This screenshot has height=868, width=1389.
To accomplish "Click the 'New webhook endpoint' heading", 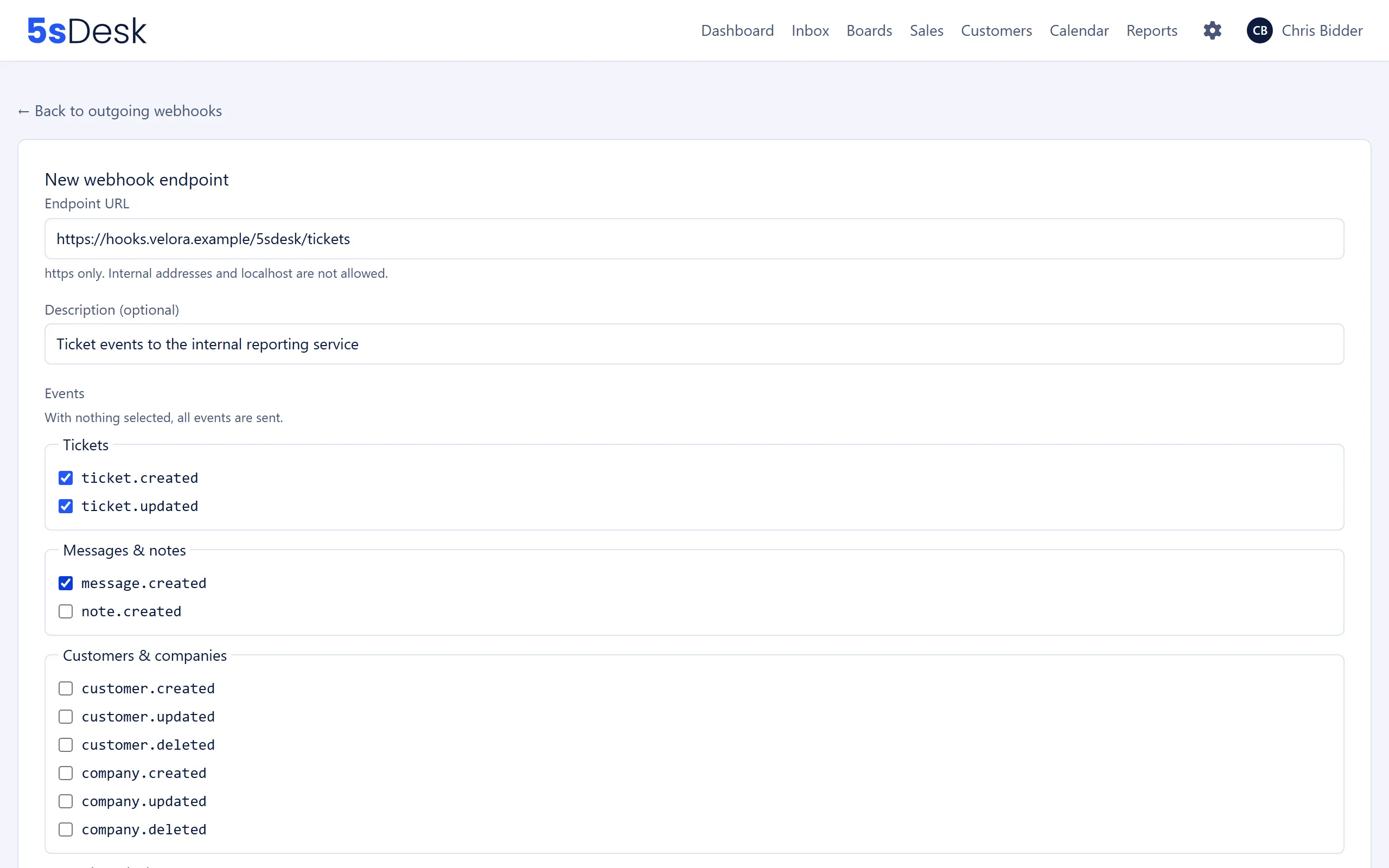I will point(137,179).
